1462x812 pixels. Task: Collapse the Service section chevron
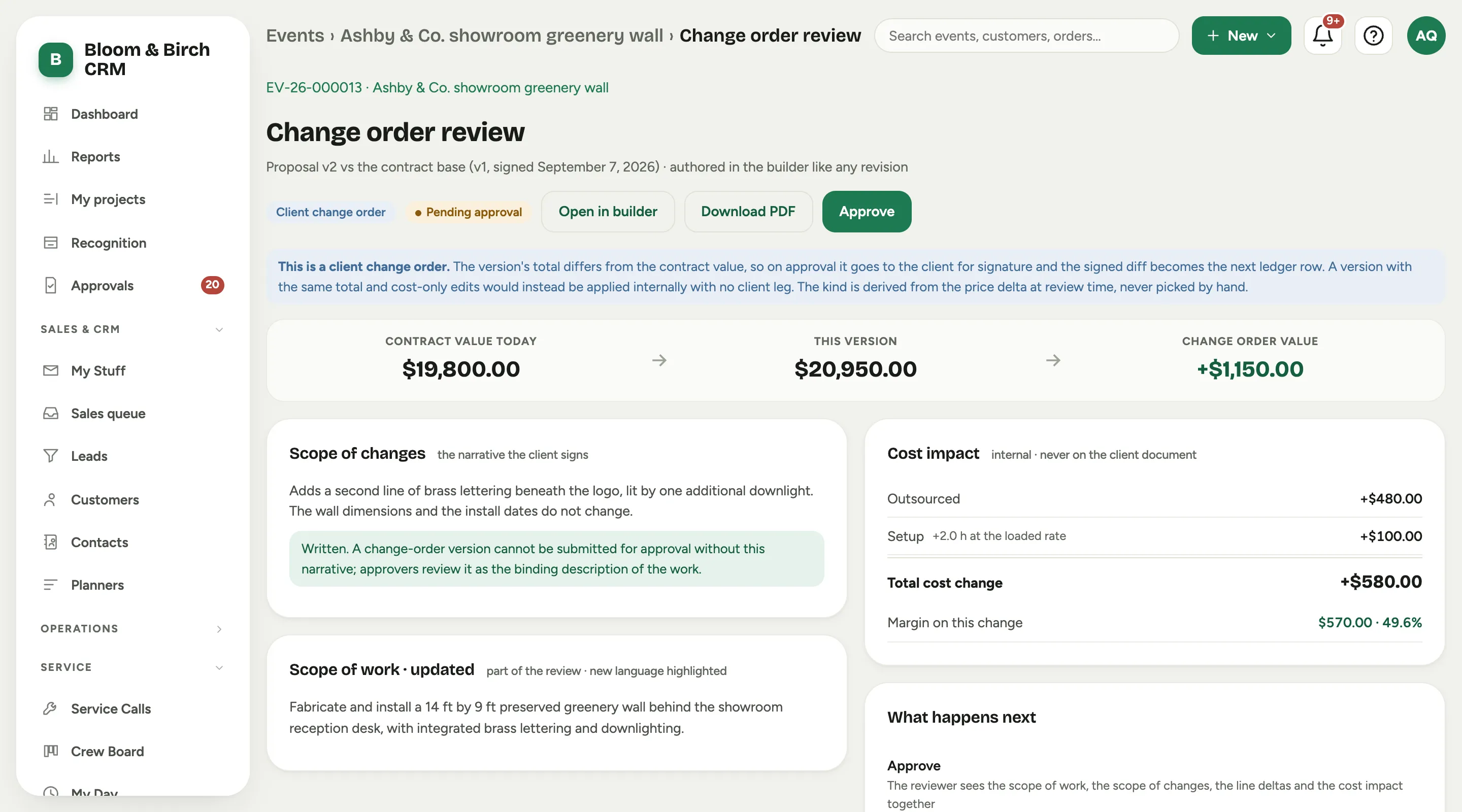(219, 667)
